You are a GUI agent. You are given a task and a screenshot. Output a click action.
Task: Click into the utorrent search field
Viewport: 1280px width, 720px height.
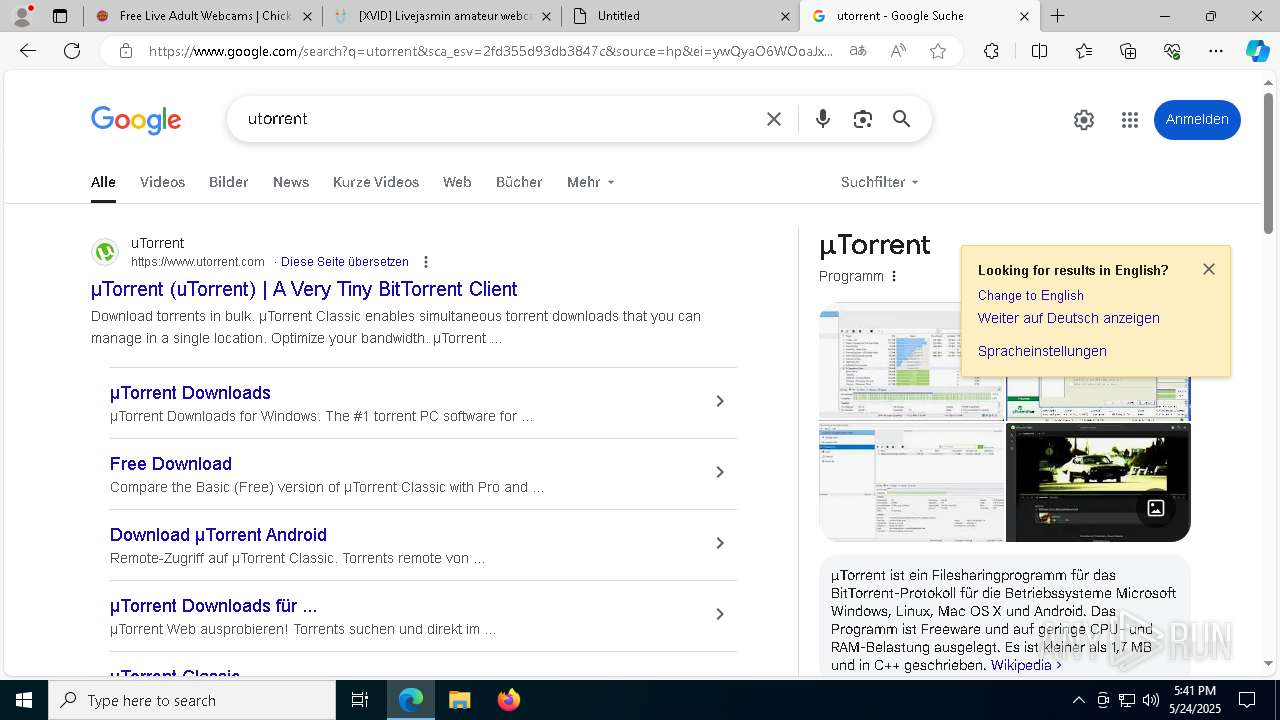[500, 119]
